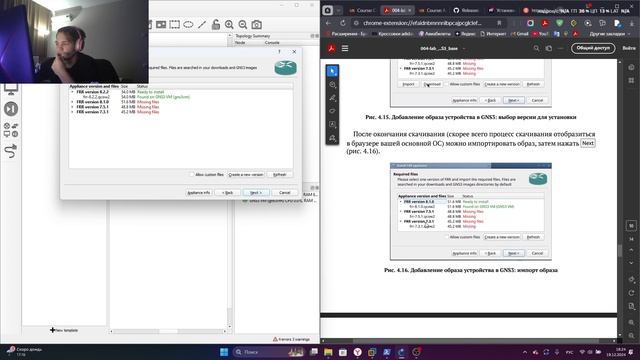Open the Acrobat hamburger menu

pos(345,48)
